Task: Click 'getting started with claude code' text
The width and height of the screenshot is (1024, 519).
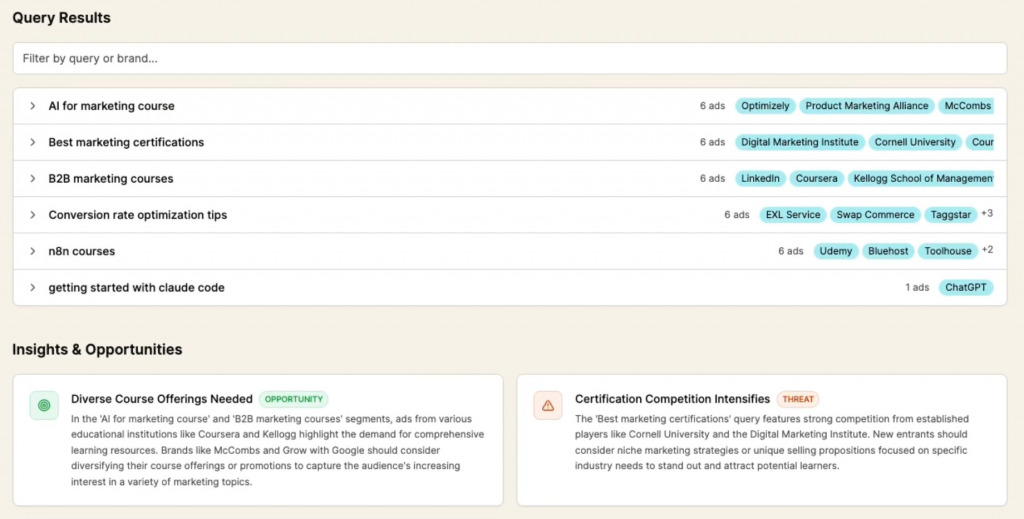Action: coord(136,287)
